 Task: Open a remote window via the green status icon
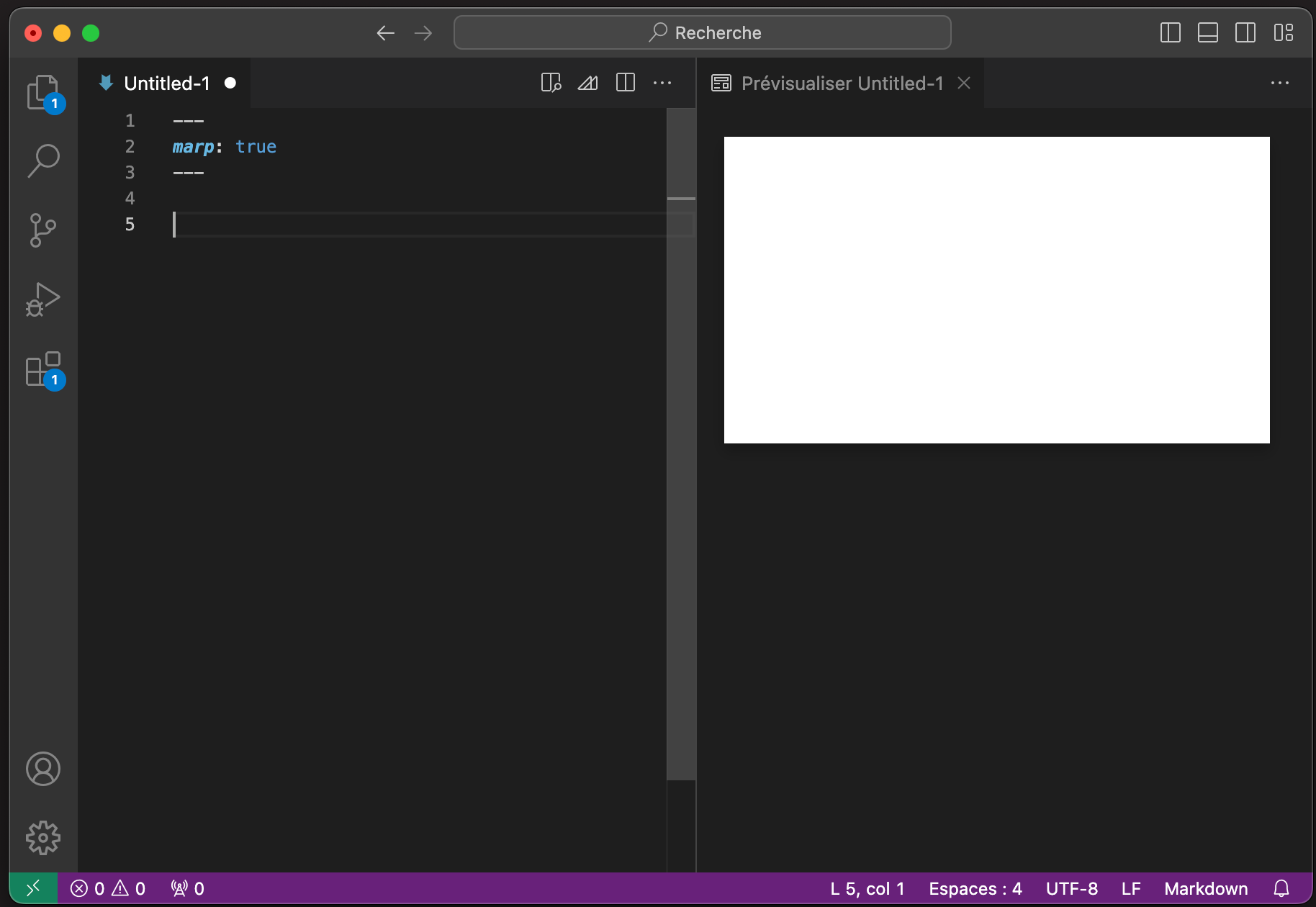point(33,888)
